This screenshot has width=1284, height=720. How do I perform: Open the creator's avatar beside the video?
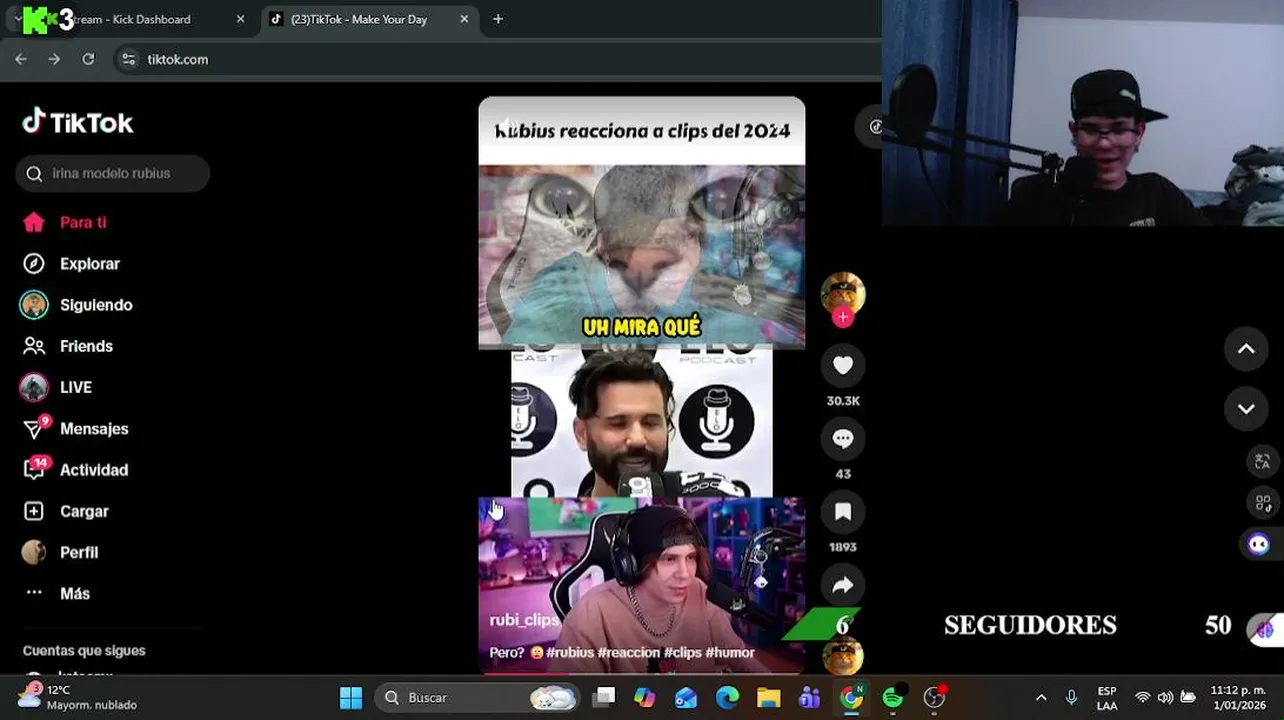(843, 293)
